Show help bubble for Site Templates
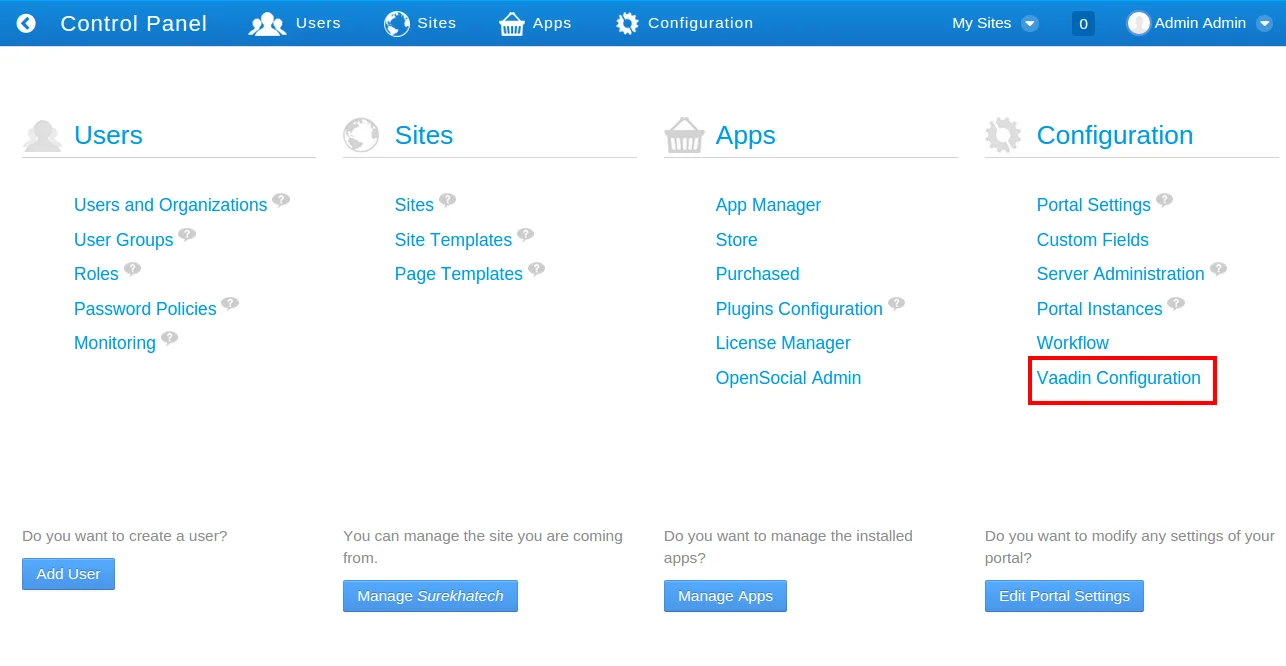Screen dimensions: 1286x666 tap(525, 235)
